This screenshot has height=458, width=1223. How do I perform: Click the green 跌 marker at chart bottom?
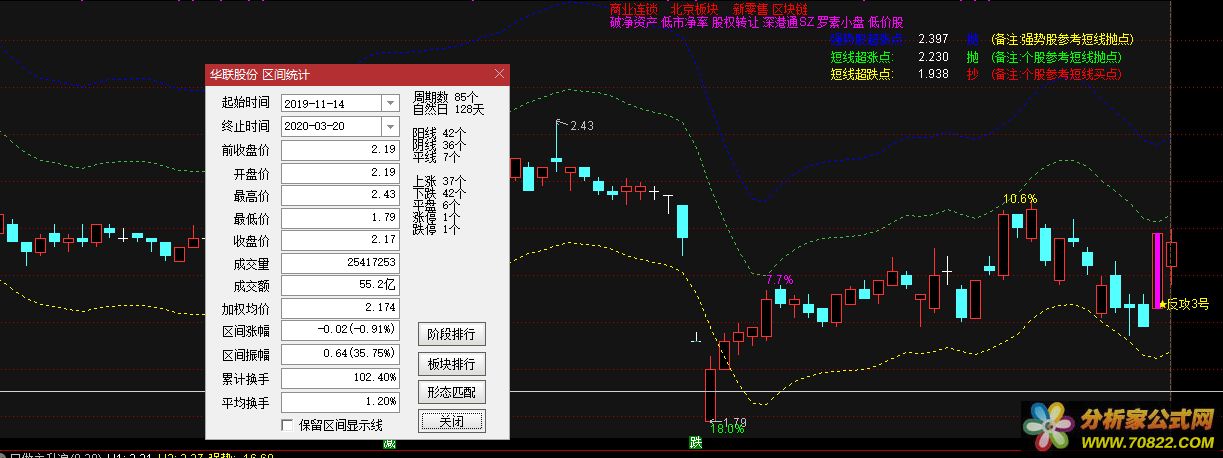click(694, 442)
